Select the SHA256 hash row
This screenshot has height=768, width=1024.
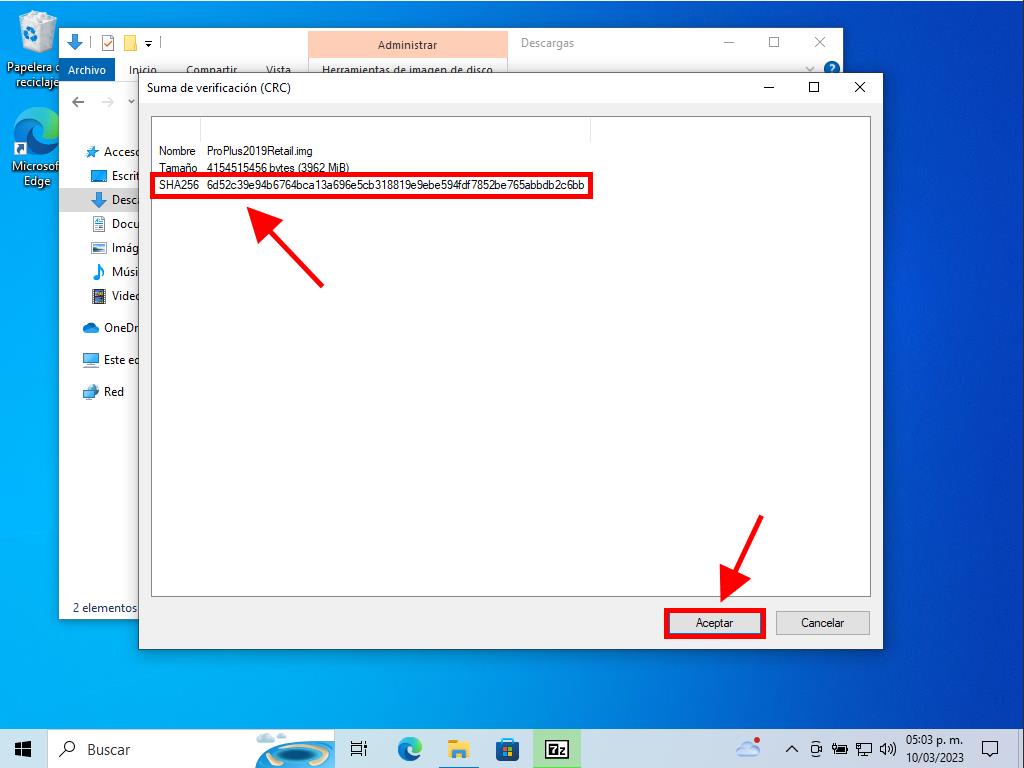371,185
